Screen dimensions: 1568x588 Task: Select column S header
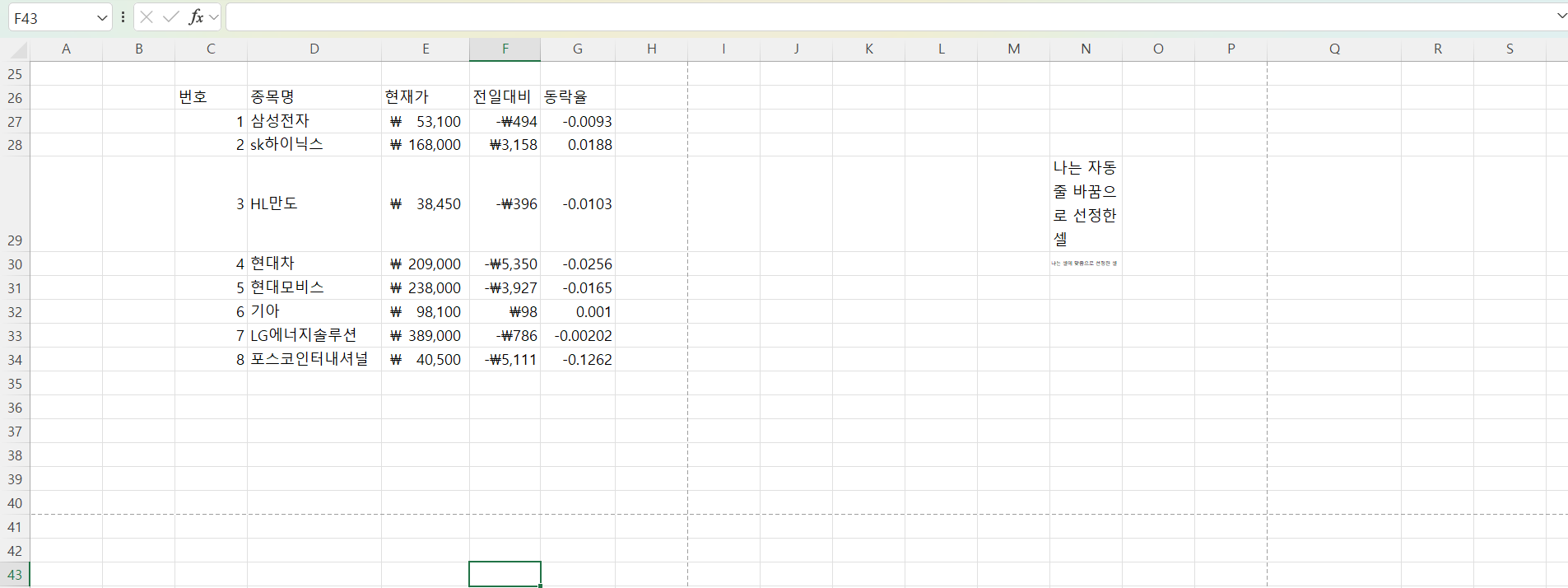pos(1510,49)
